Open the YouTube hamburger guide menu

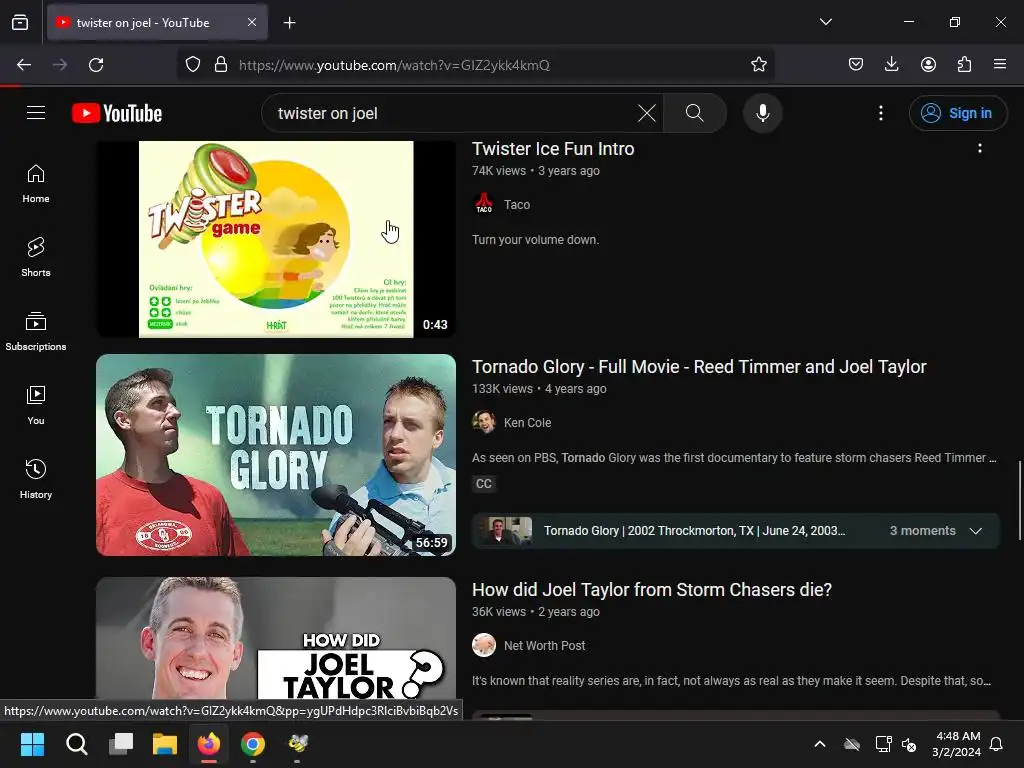[36, 113]
